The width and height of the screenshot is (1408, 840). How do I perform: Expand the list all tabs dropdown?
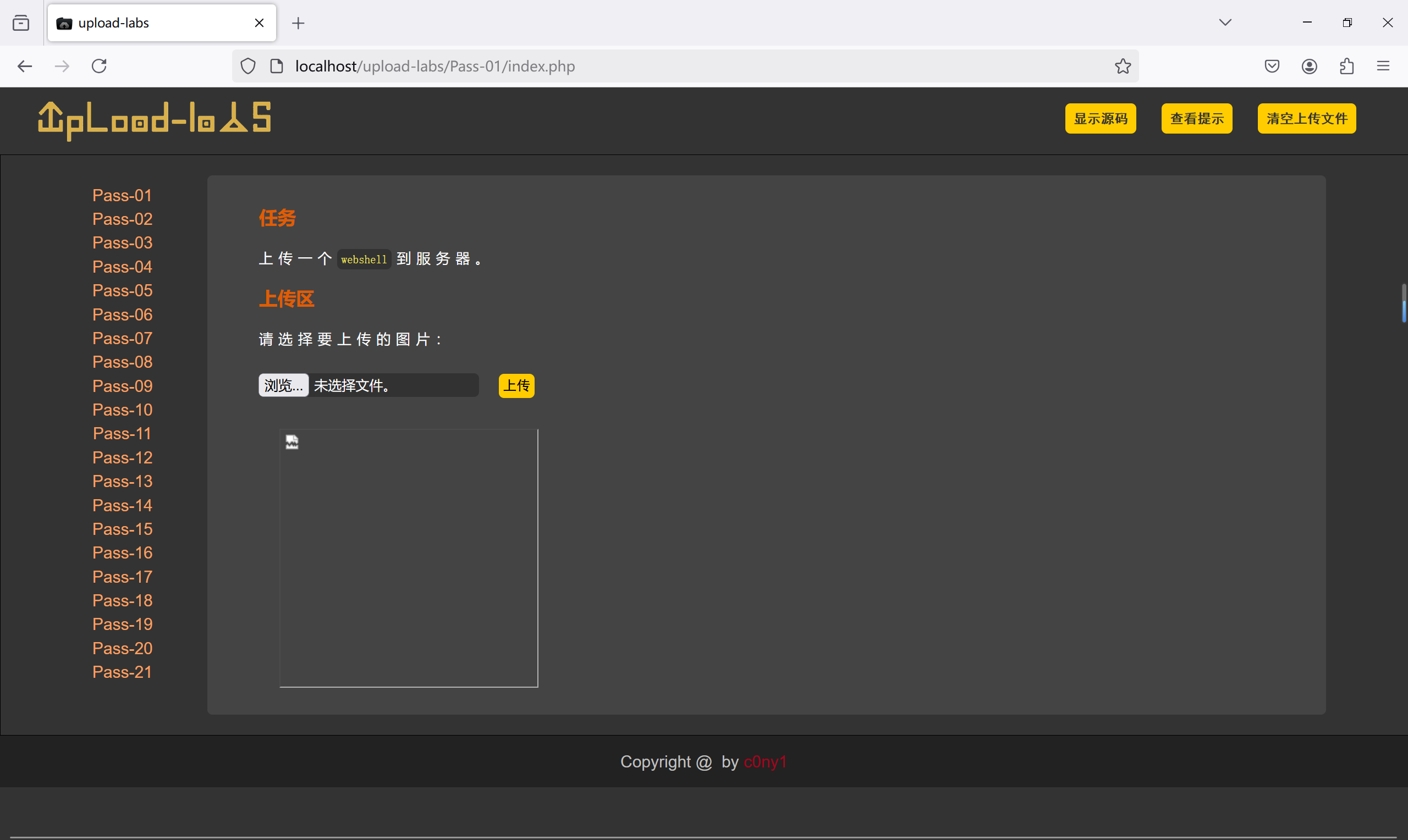1225,23
